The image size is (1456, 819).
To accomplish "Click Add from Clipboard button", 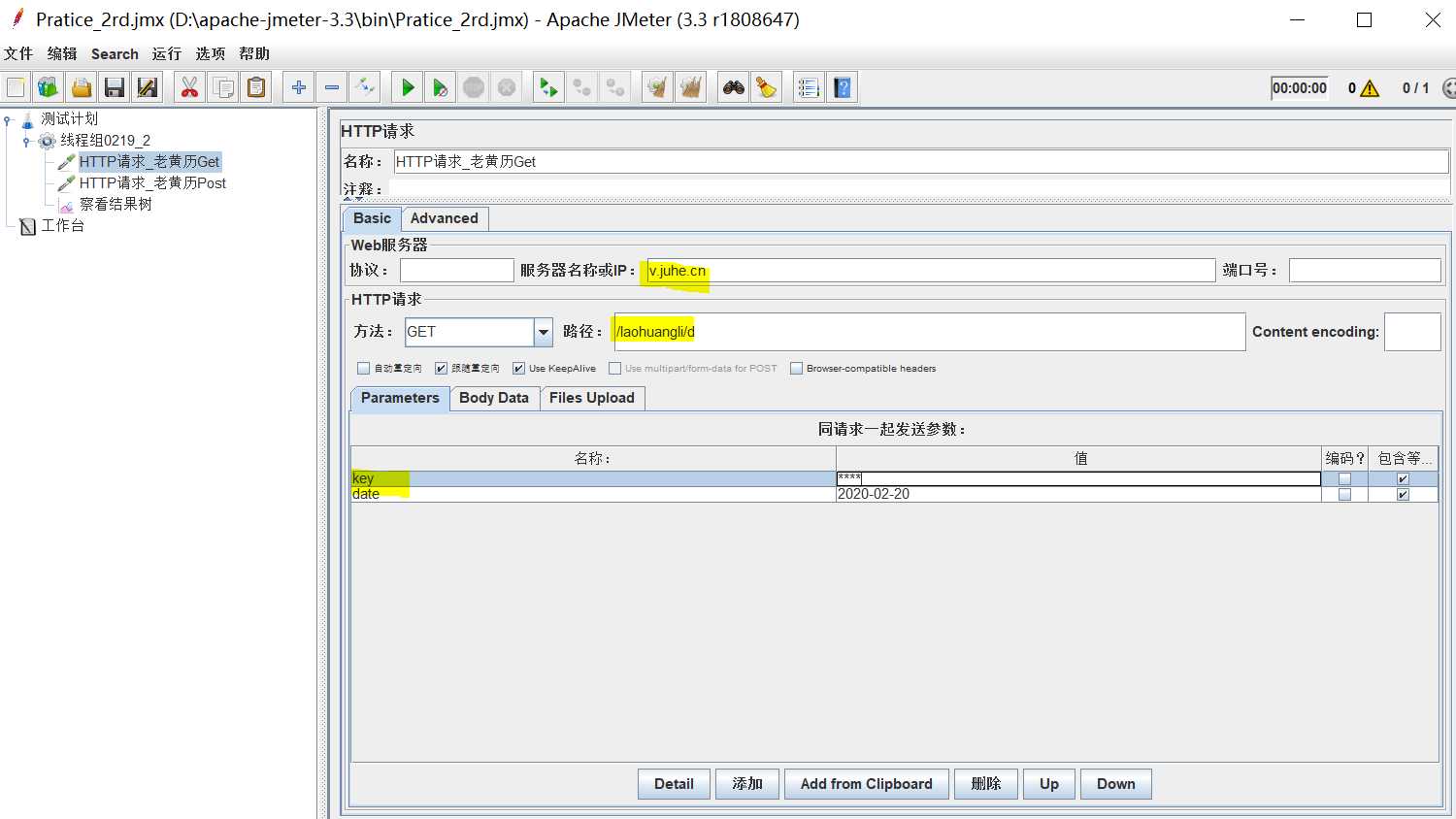I will [x=867, y=784].
